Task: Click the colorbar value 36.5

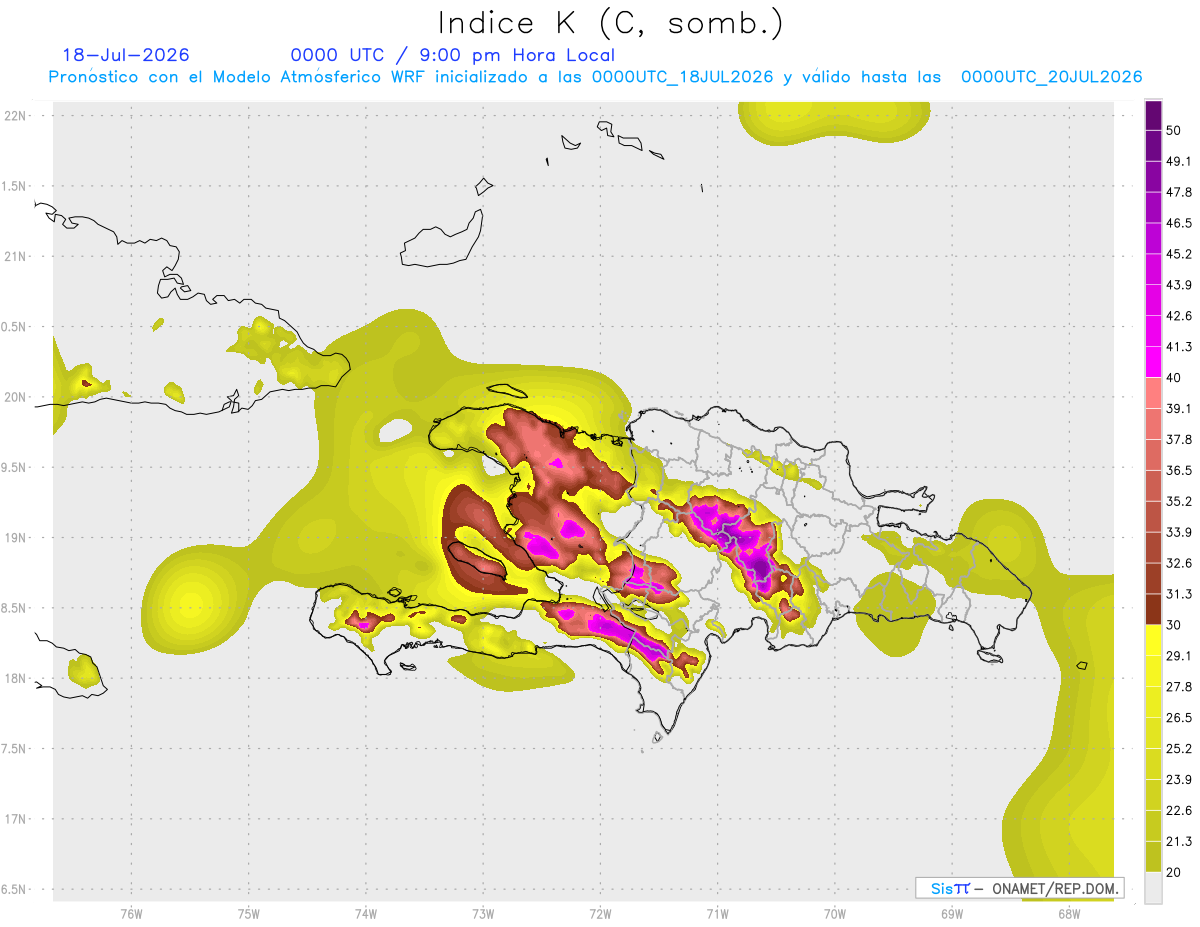Action: pyautogui.click(x=1179, y=471)
